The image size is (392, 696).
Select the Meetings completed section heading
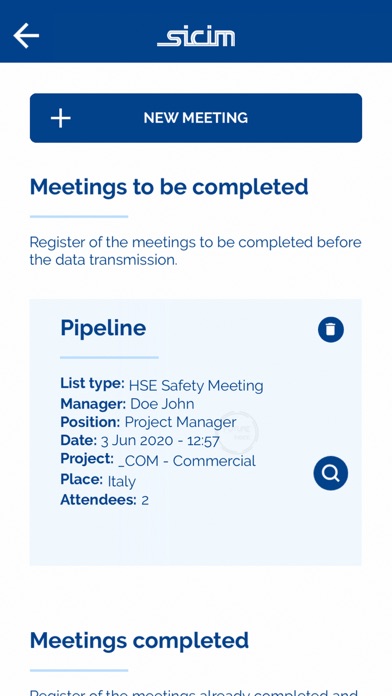tap(139, 640)
